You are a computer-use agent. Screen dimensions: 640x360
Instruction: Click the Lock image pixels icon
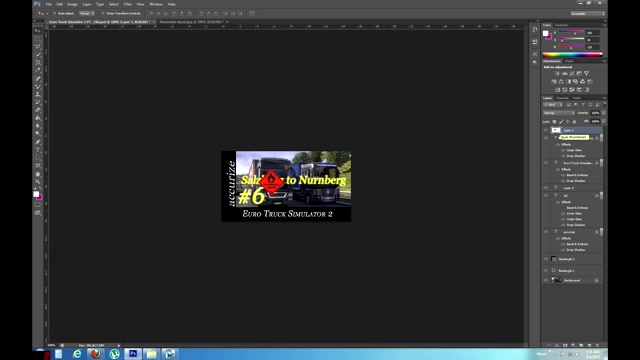tap(561, 122)
